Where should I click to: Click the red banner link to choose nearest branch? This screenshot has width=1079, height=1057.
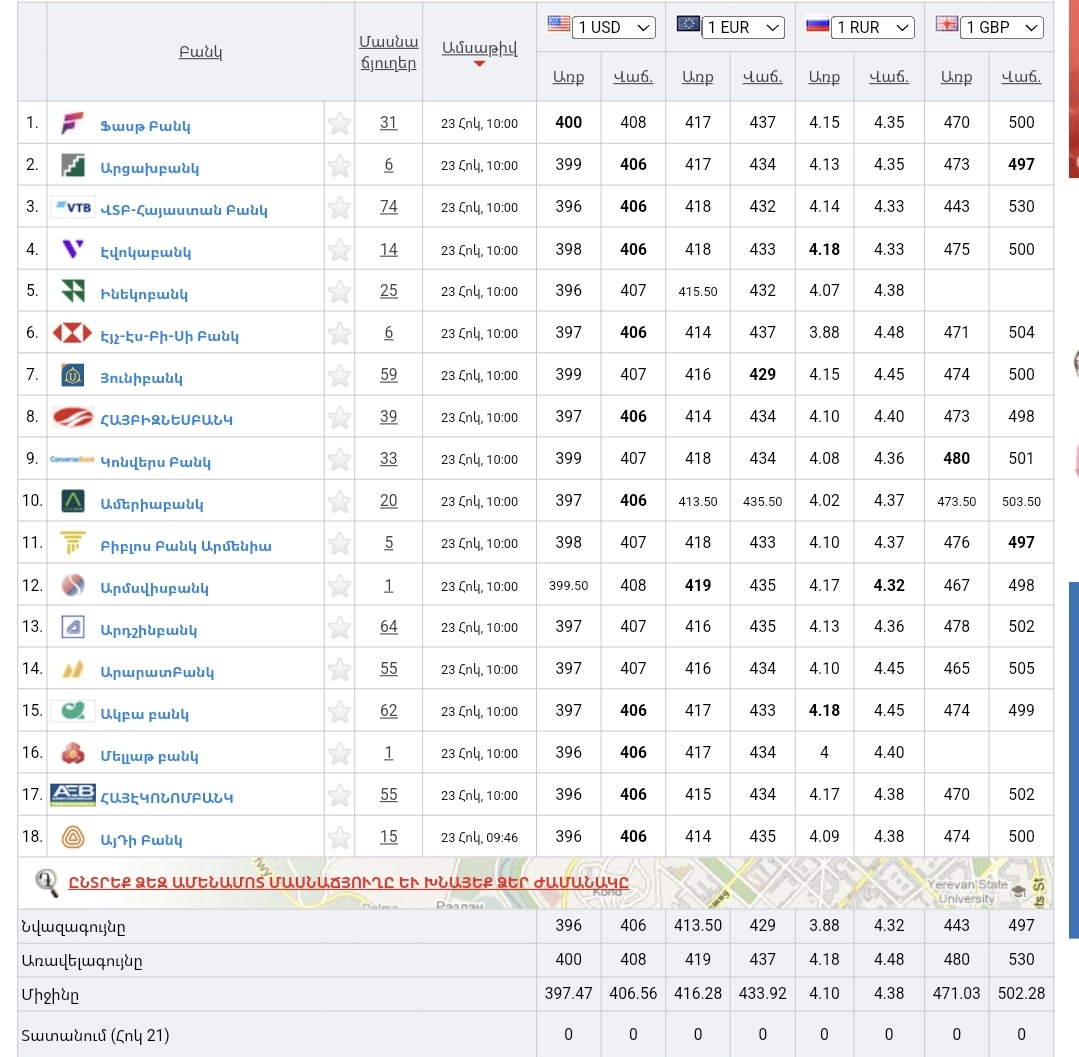348,882
